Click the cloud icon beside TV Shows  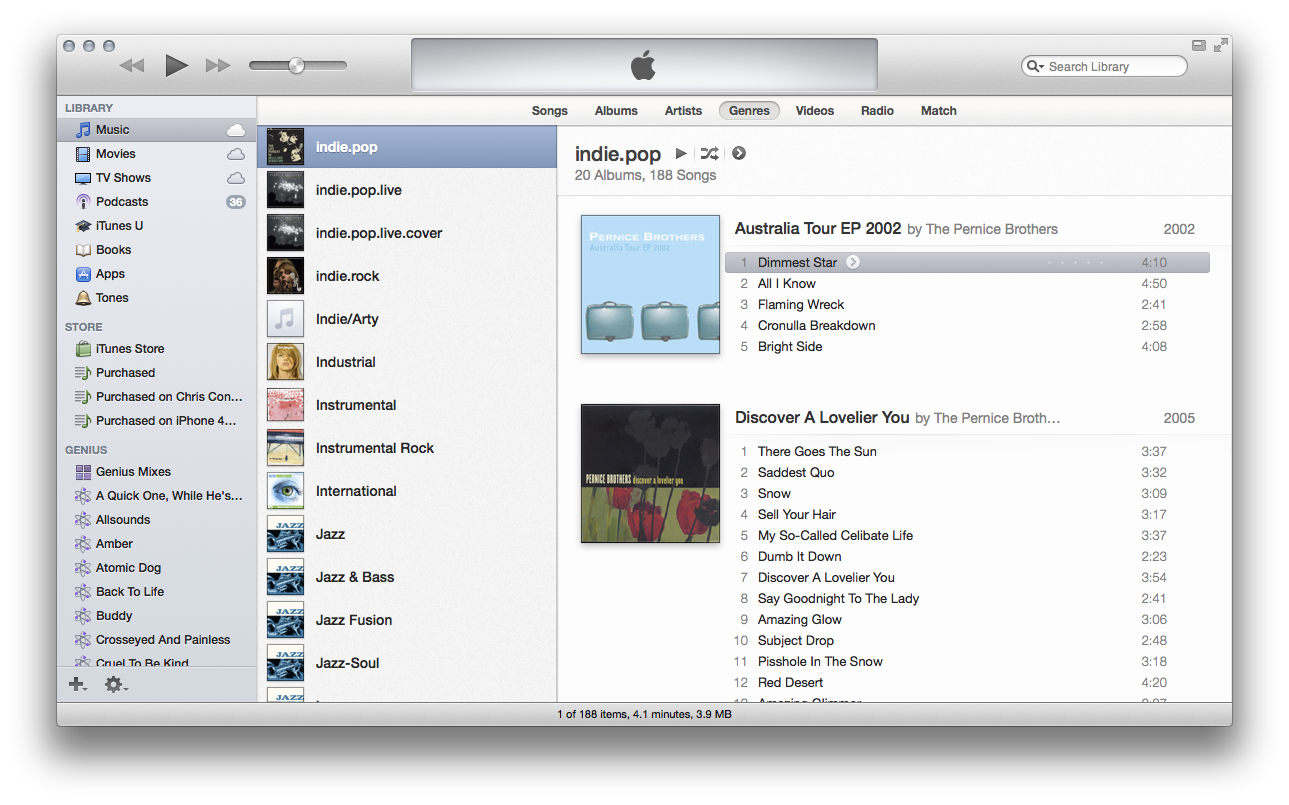pyautogui.click(x=236, y=178)
